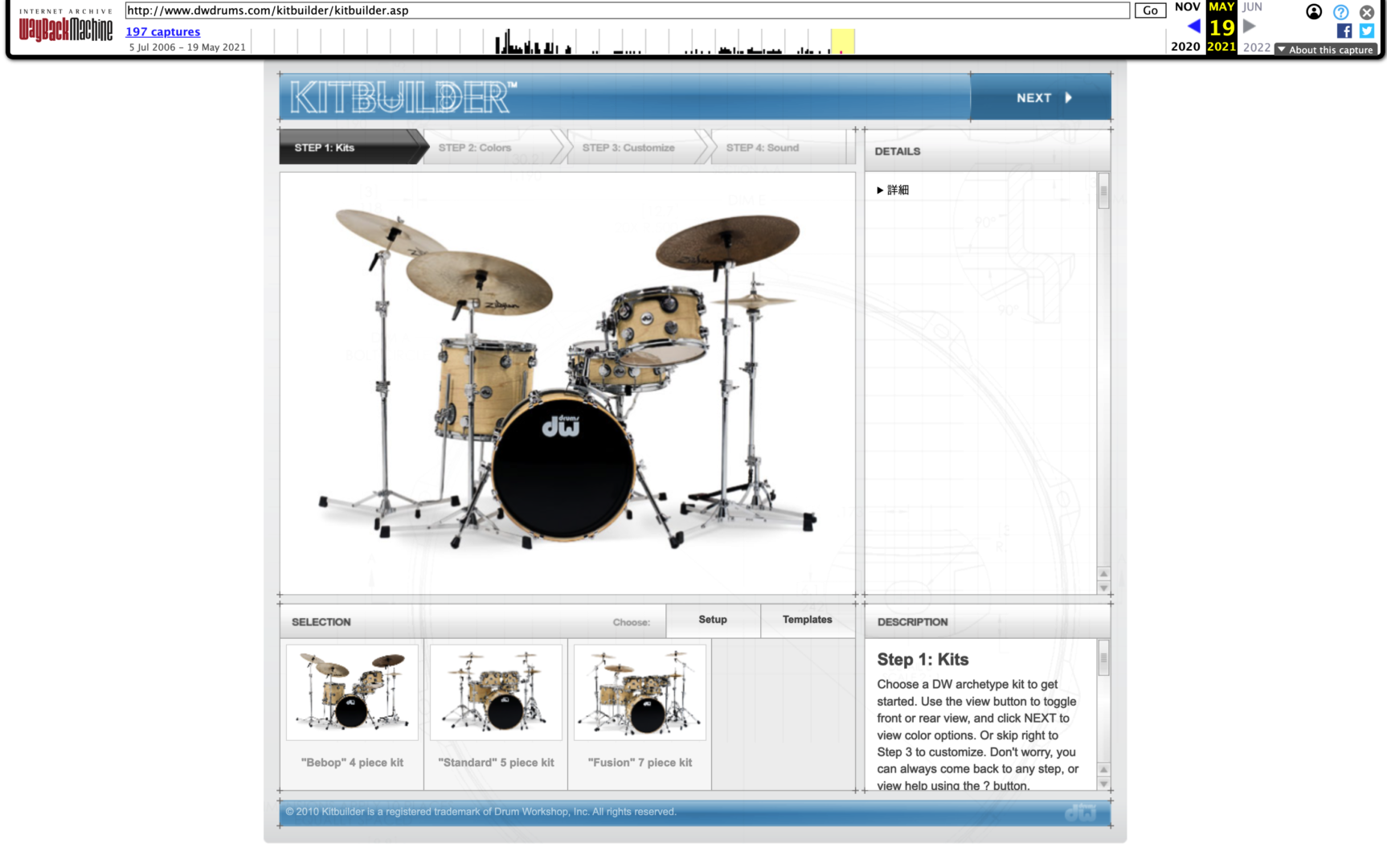The width and height of the screenshot is (1387, 868).
Task: Select the Setup tab in Selection panel
Action: pos(713,620)
